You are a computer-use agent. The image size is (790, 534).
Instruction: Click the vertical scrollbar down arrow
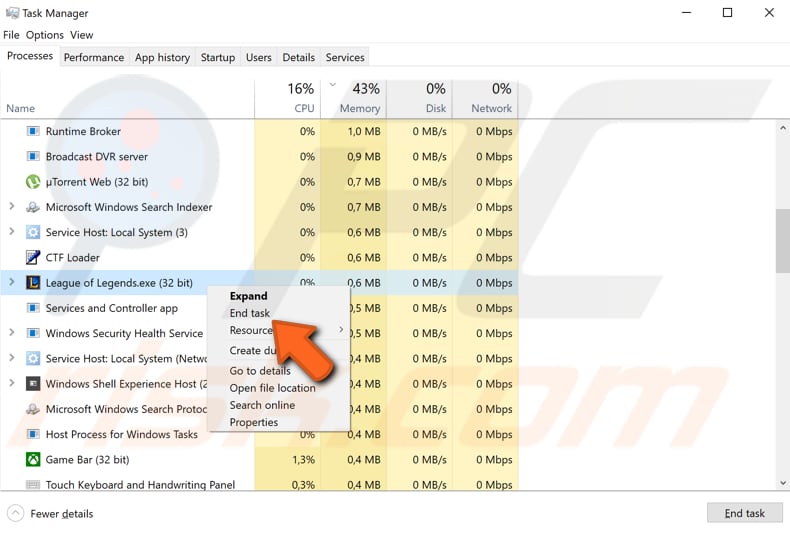point(783,483)
